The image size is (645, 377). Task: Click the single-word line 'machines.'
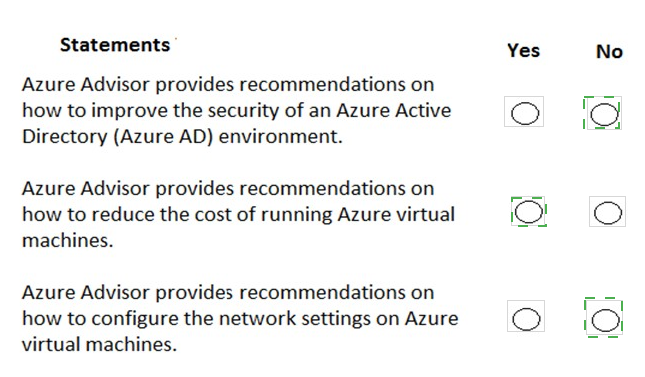point(67,240)
